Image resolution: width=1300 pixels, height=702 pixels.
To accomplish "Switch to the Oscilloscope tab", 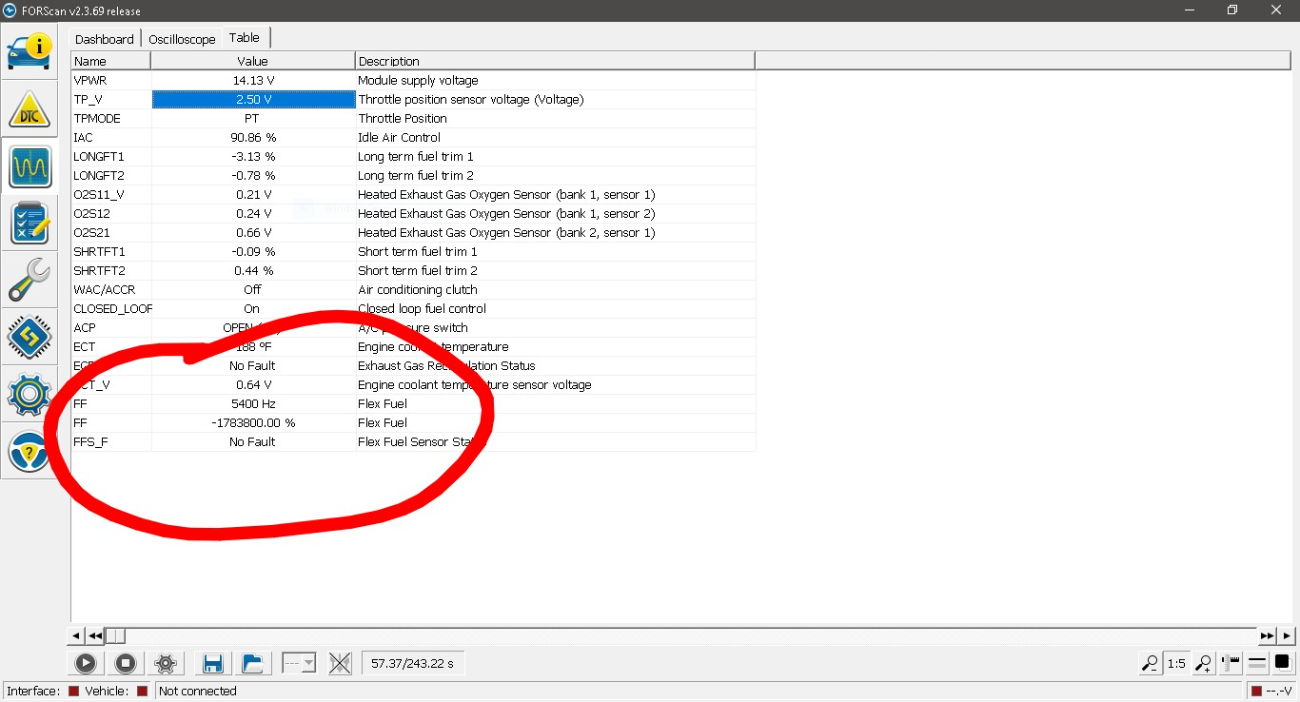I will pyautogui.click(x=182, y=39).
